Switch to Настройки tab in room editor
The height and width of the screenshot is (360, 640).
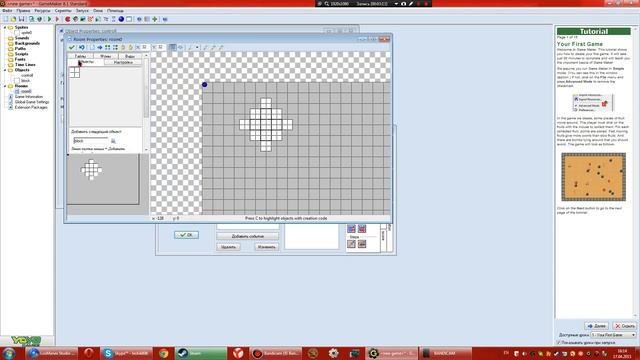point(123,62)
